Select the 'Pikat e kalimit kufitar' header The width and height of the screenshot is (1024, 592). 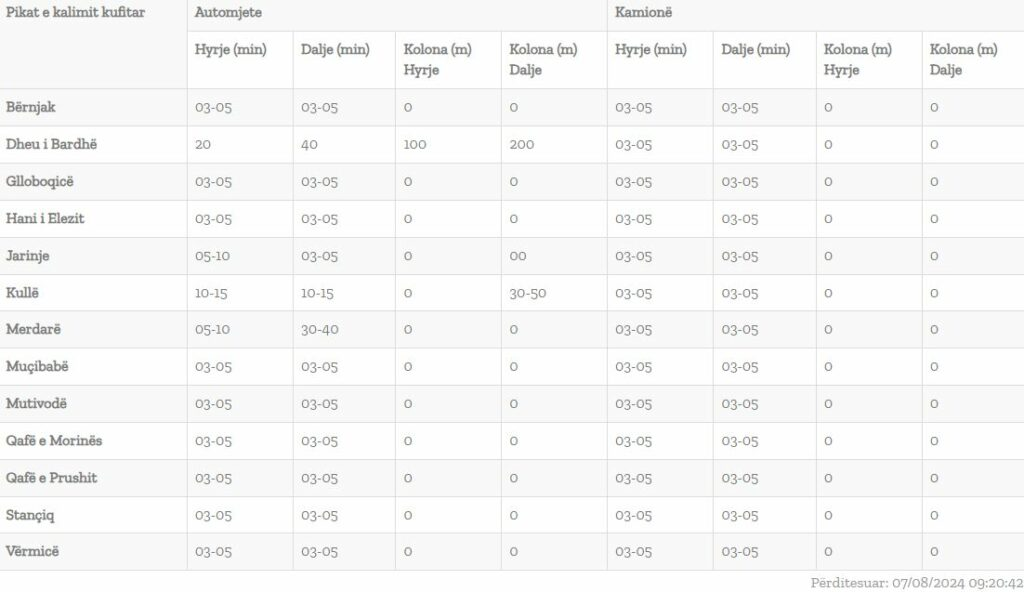[x=76, y=13]
